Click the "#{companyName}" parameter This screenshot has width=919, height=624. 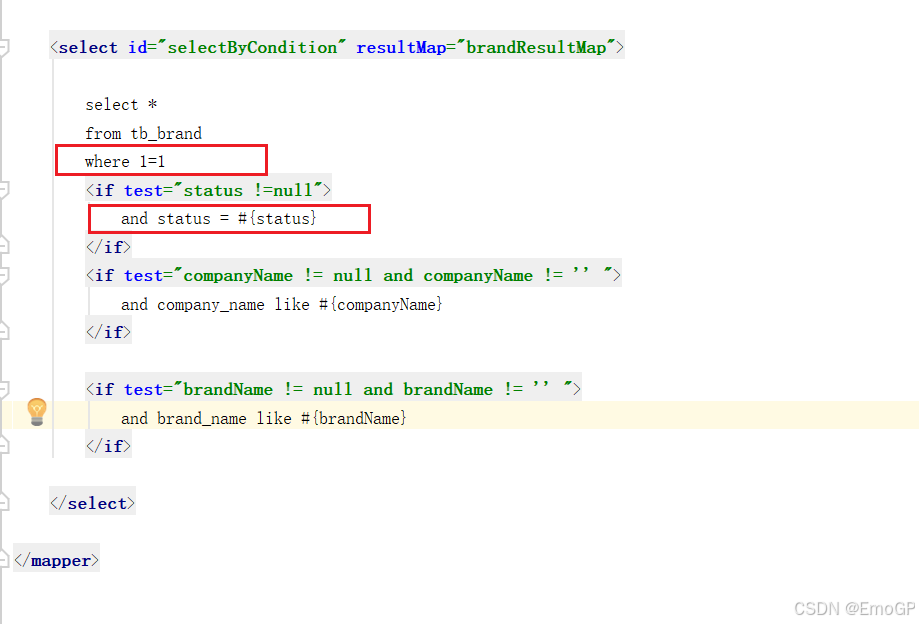380,305
